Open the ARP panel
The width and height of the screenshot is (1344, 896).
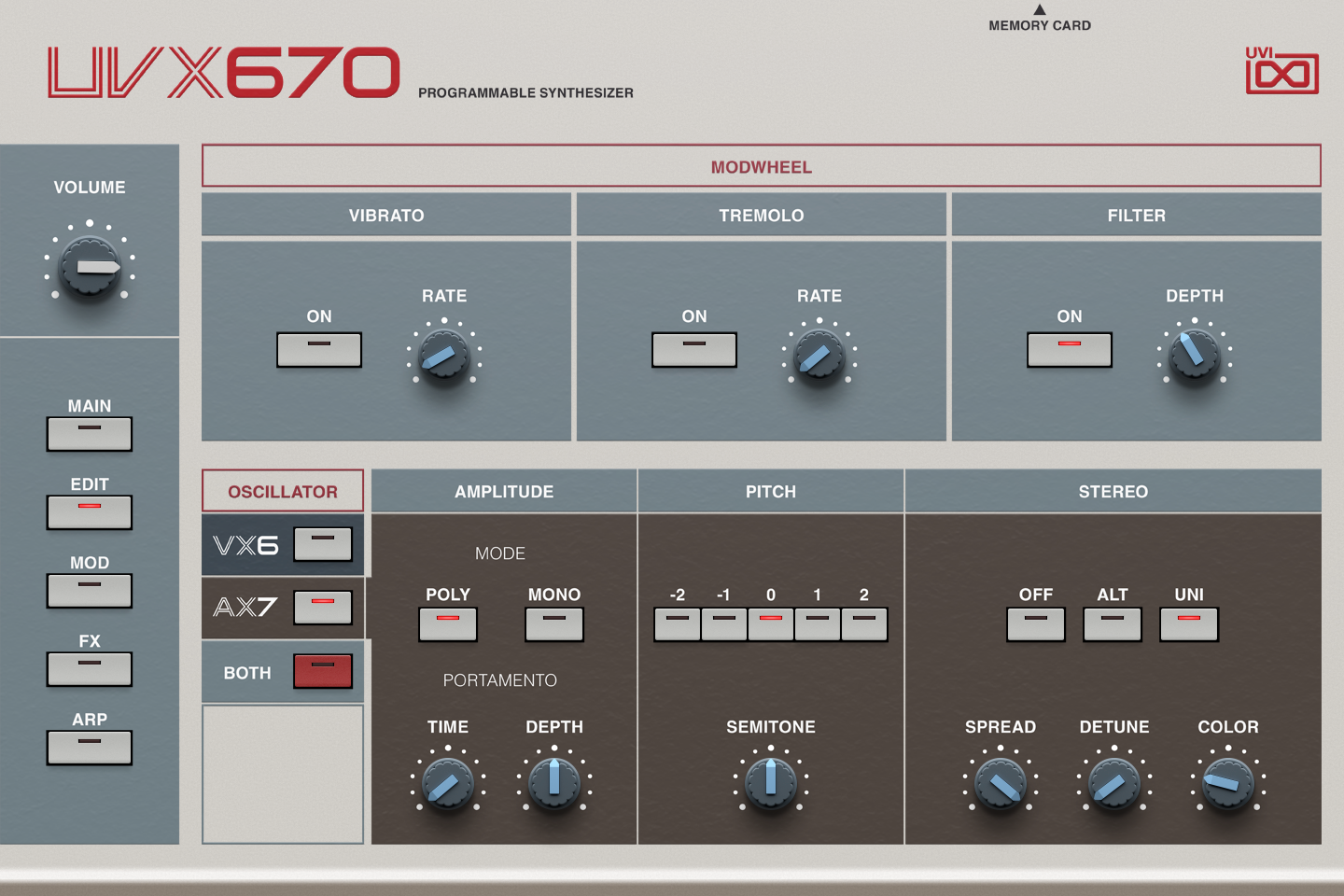pyautogui.click(x=89, y=747)
